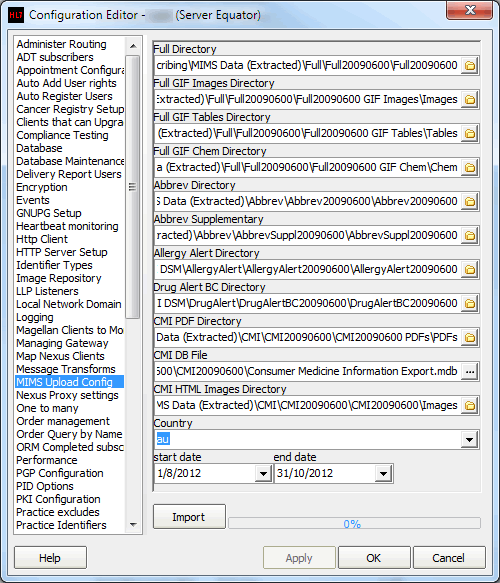Open the start date picker arrow
This screenshot has height=583, width=500.
point(264,474)
